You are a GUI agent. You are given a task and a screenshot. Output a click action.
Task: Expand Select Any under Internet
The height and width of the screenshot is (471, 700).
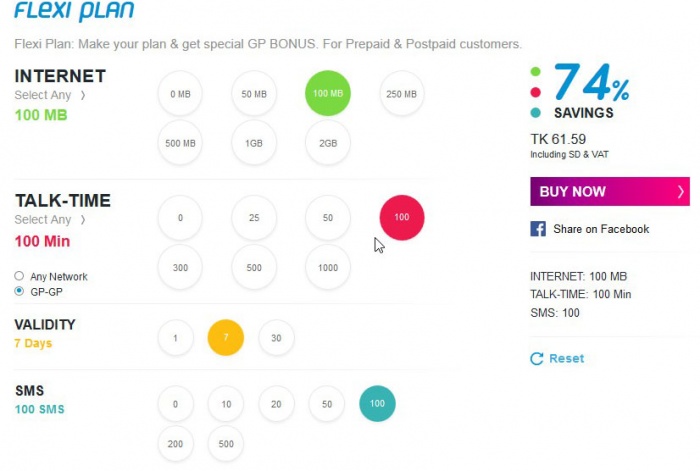[x=83, y=96]
